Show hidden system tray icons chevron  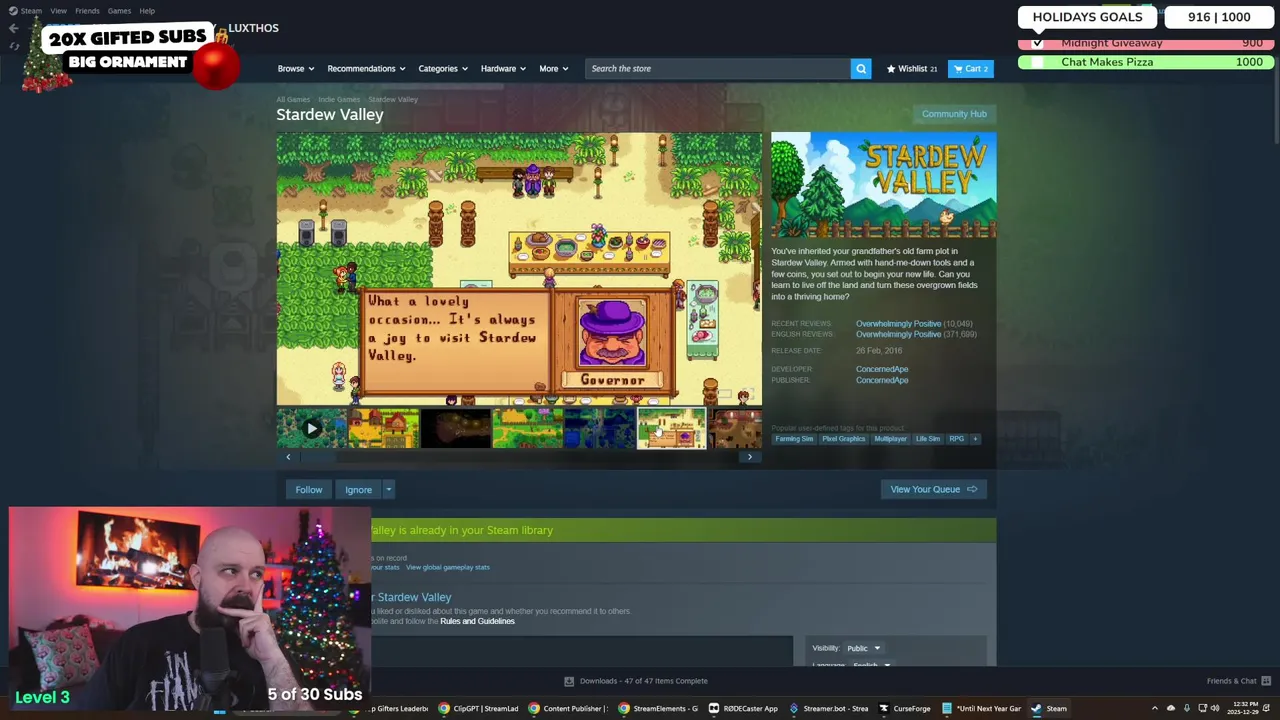point(1154,708)
